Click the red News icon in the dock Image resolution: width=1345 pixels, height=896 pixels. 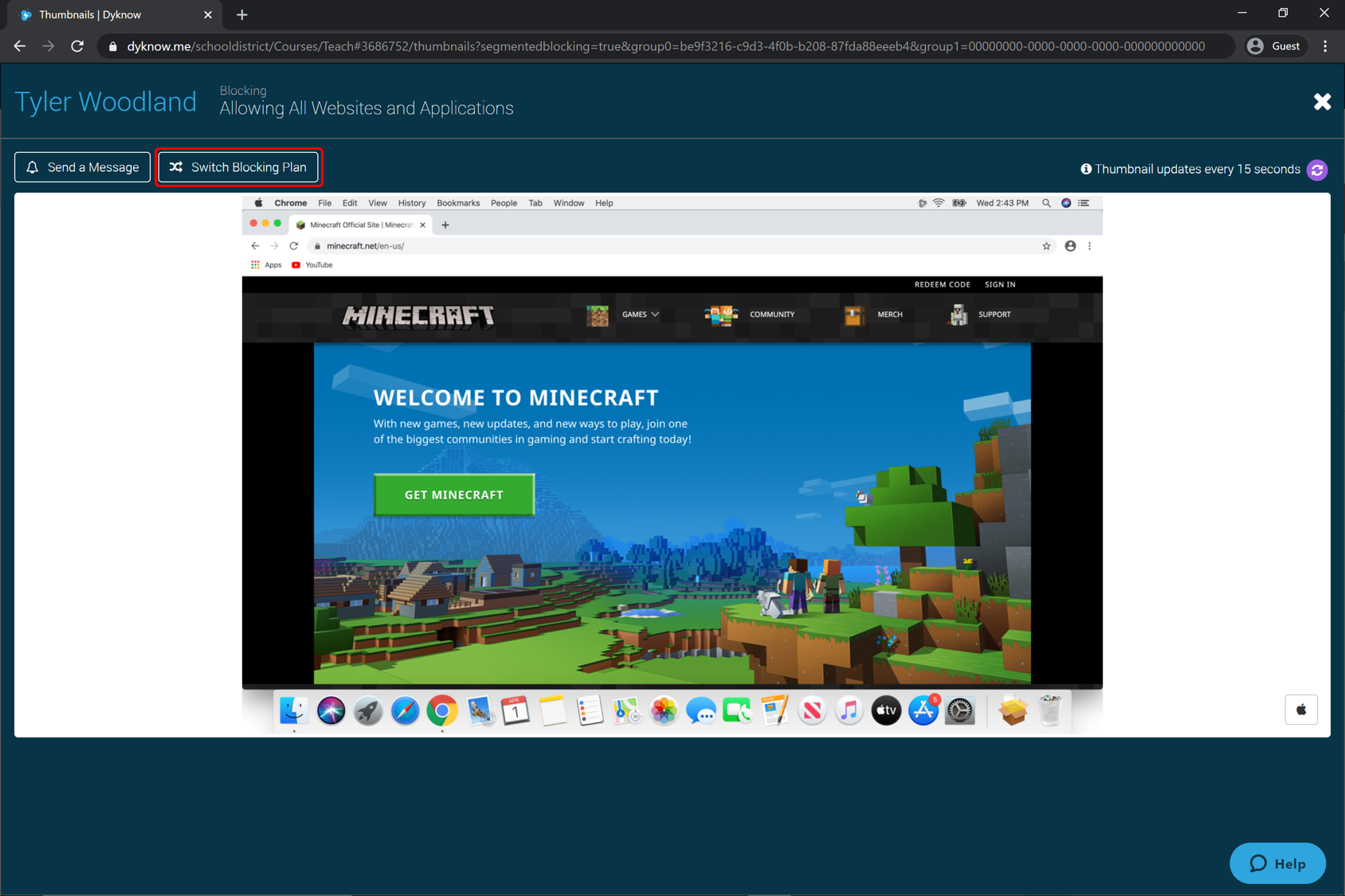[812, 710]
